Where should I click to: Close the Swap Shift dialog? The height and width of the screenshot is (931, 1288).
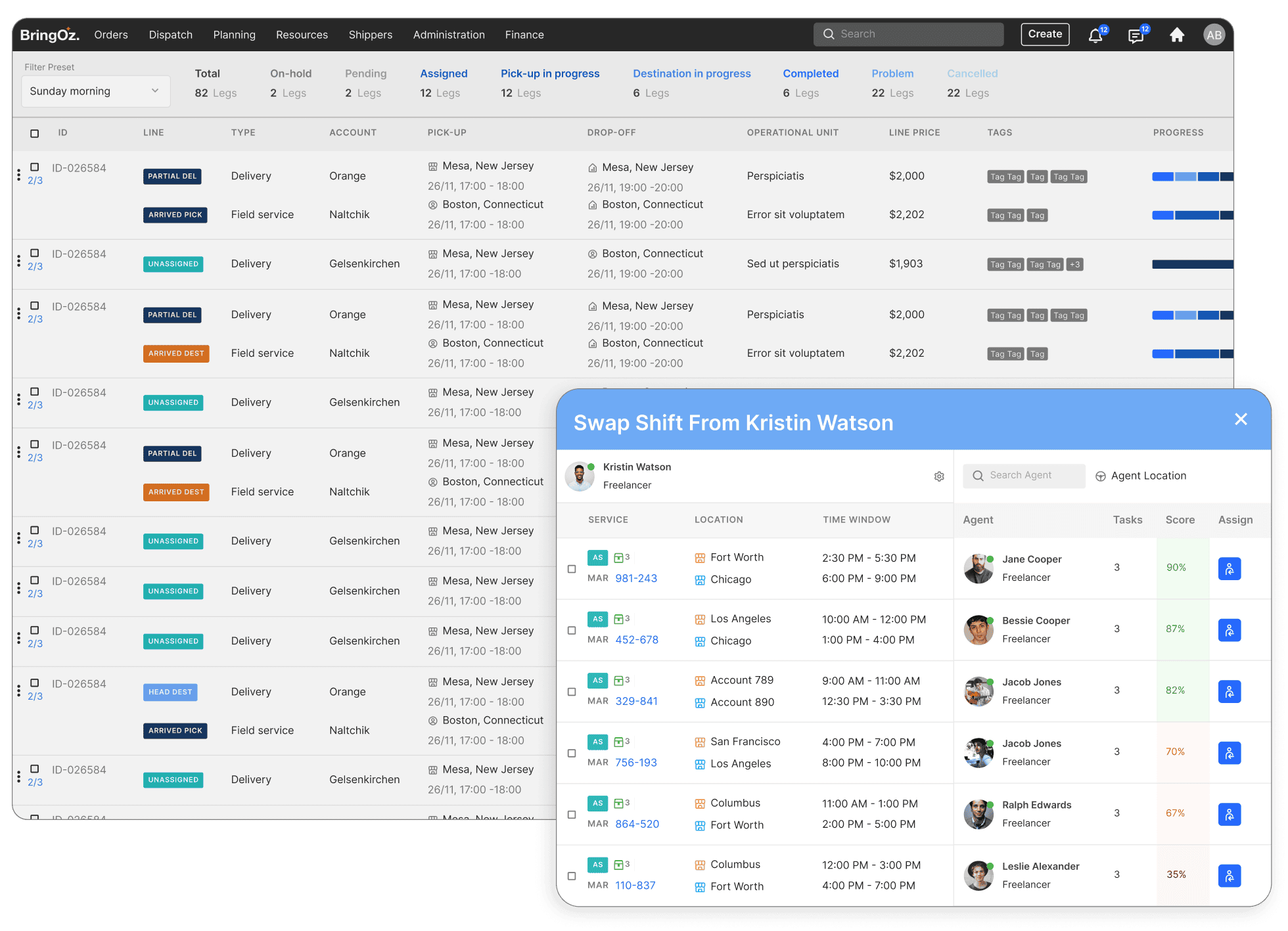pyautogui.click(x=1241, y=419)
